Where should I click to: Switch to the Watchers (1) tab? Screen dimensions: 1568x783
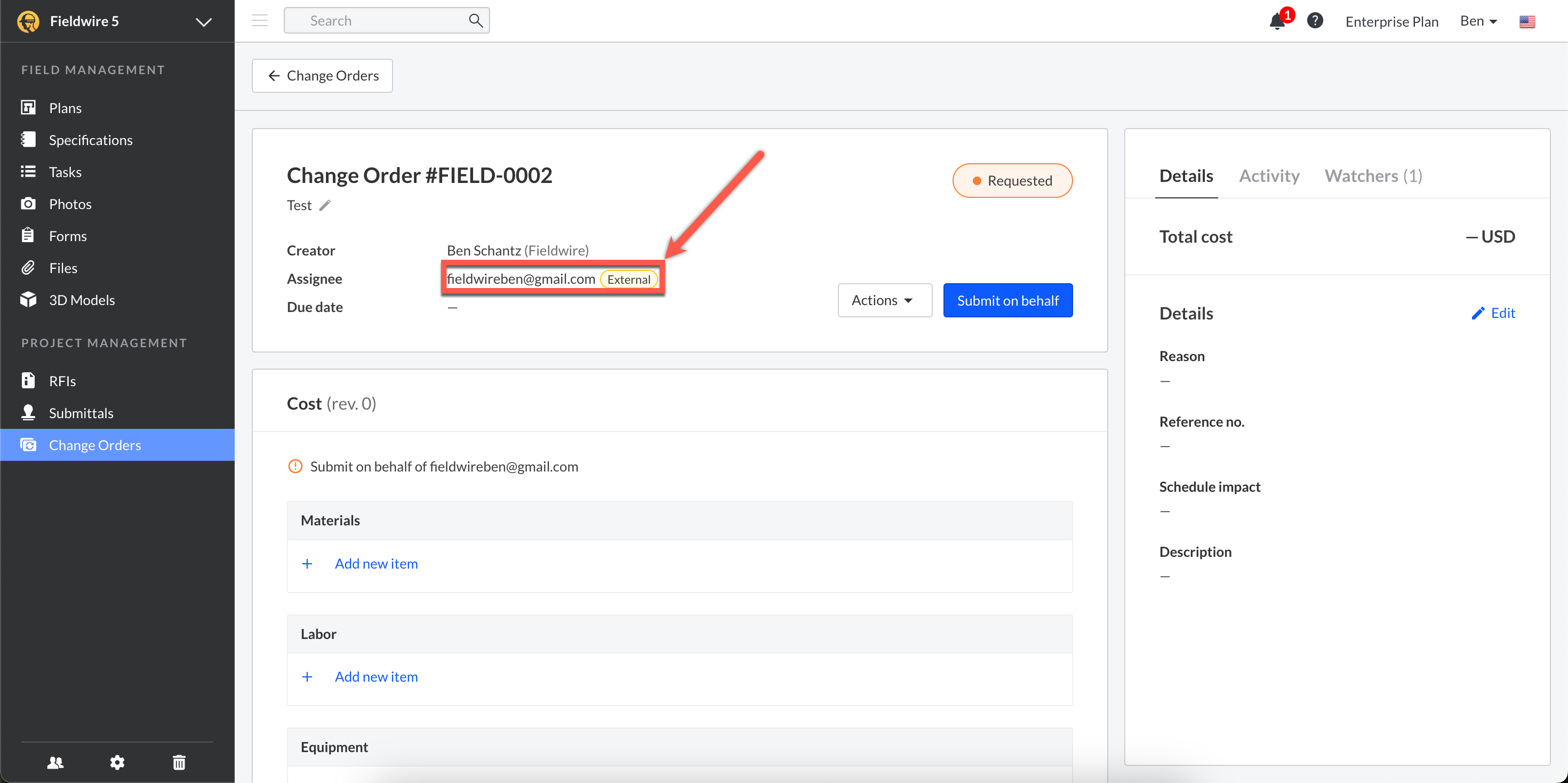[1373, 176]
